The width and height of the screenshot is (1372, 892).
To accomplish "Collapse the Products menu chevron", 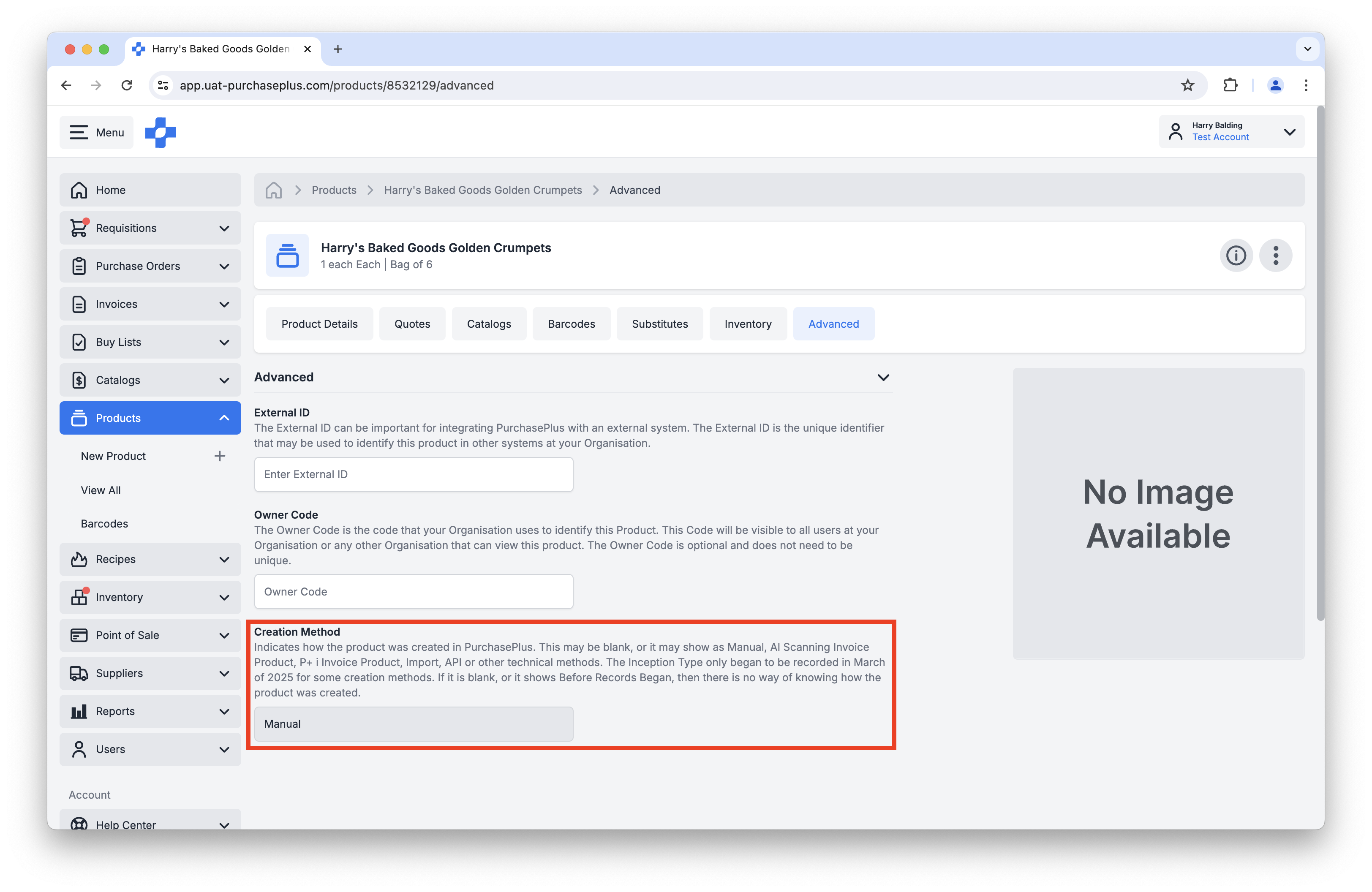I will pyautogui.click(x=224, y=419).
